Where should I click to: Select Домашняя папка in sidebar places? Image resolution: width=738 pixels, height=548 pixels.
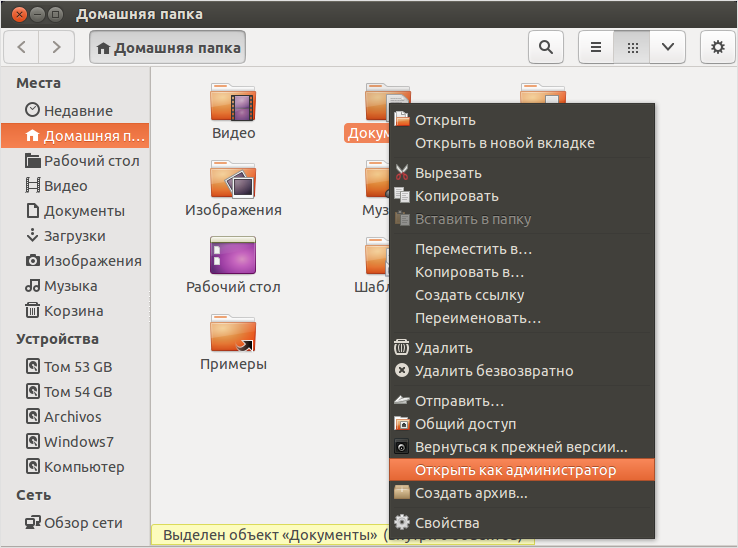coord(75,136)
